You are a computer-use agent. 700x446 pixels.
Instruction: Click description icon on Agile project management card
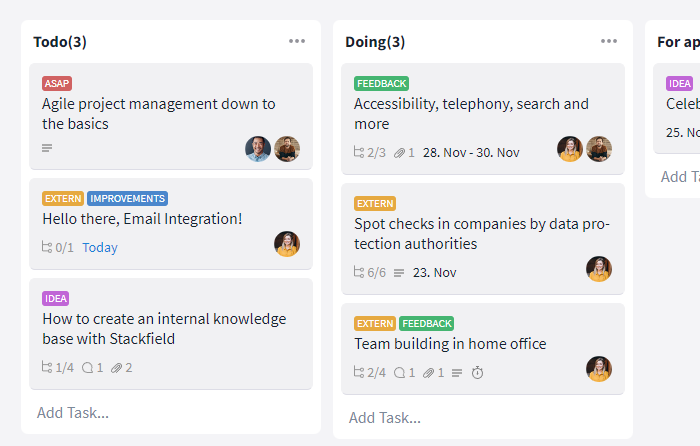click(47, 148)
